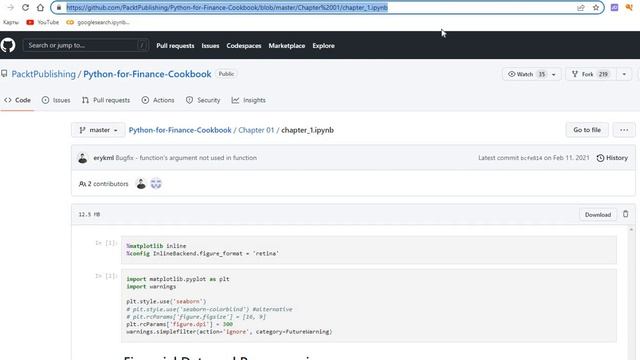
Task: Click the lock icon in address bar
Action: [x=59, y=7]
